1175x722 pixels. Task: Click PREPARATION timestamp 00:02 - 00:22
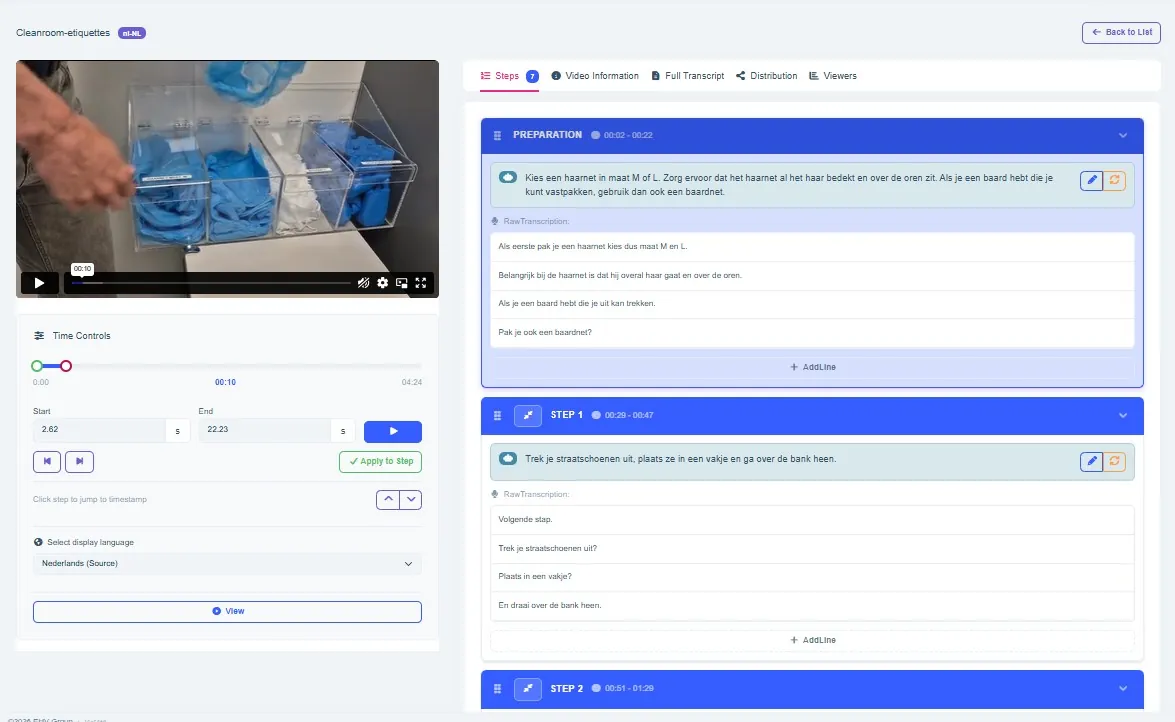click(628, 135)
